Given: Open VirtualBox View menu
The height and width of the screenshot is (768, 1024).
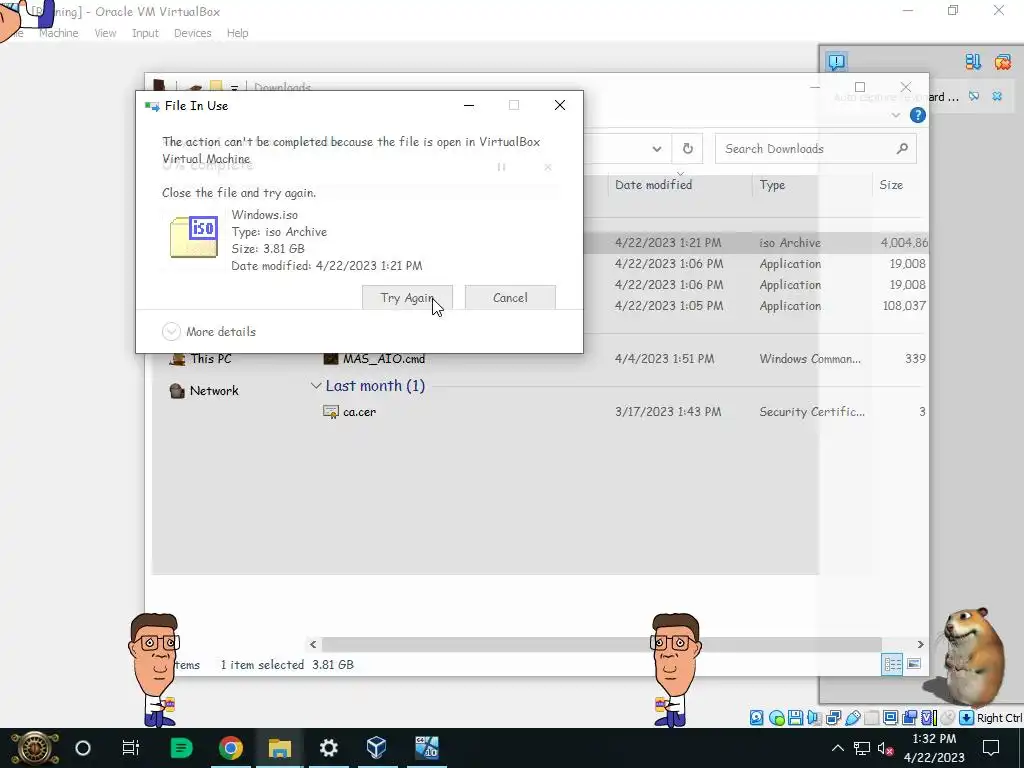Looking at the screenshot, I should [105, 33].
